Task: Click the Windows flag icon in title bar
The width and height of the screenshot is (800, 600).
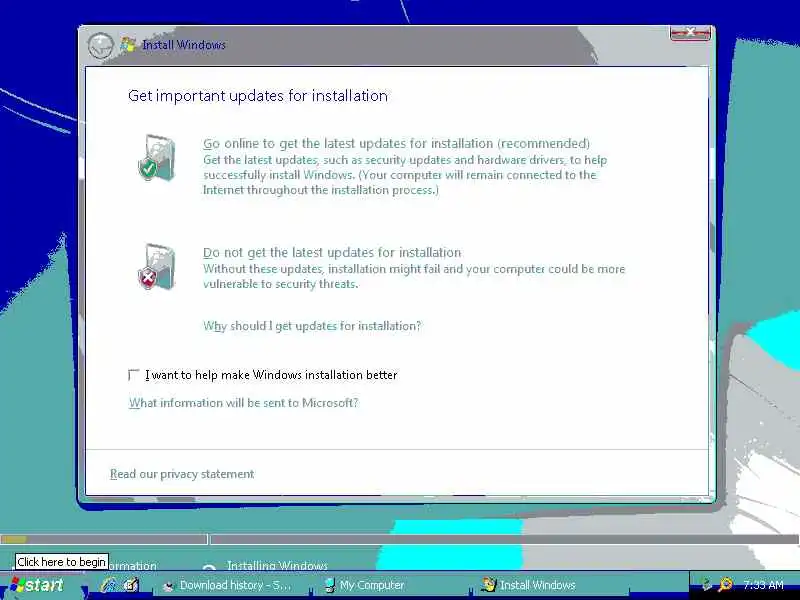Action: point(128,44)
